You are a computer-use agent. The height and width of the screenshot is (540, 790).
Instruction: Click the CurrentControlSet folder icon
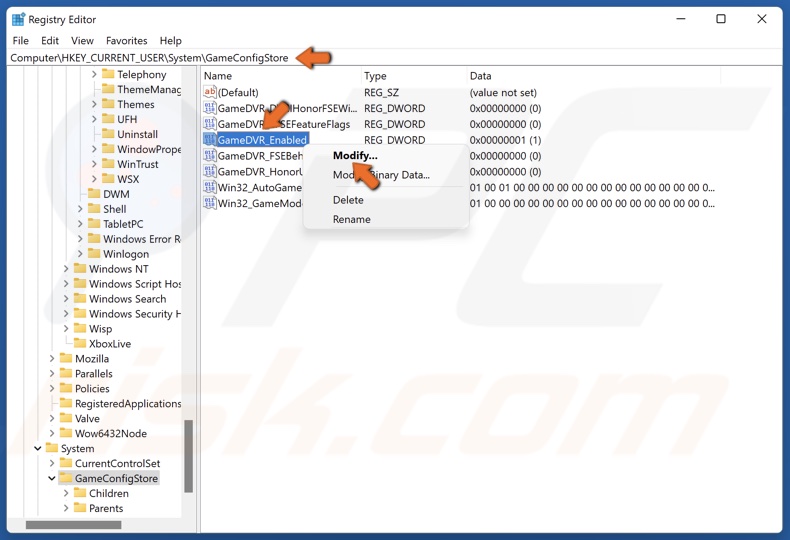point(65,463)
